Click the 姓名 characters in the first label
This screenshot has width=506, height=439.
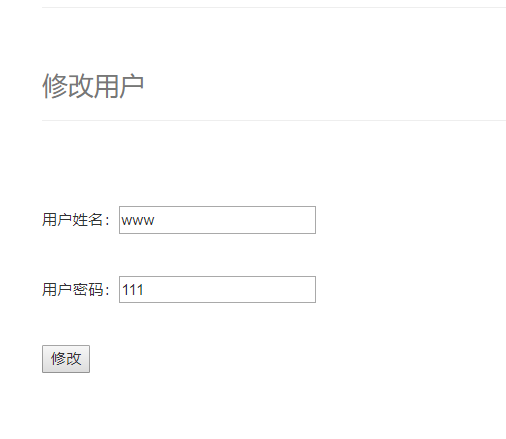(87, 220)
